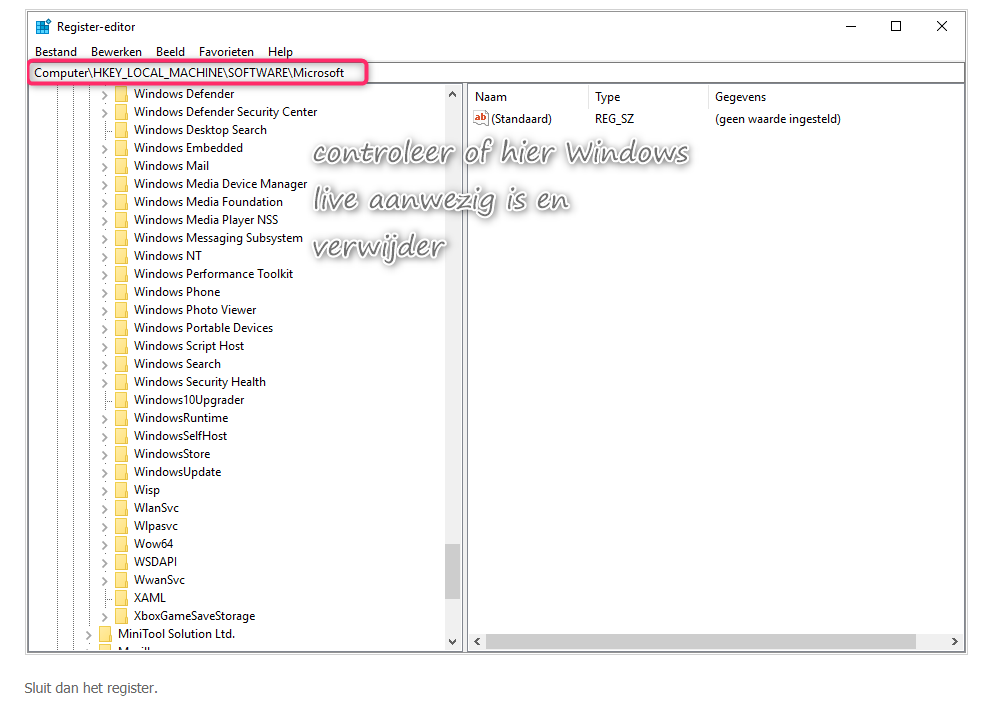This screenshot has width=1001, height=707.
Task: Select the Windows Messaging Subsystem folder icon
Action: point(121,238)
